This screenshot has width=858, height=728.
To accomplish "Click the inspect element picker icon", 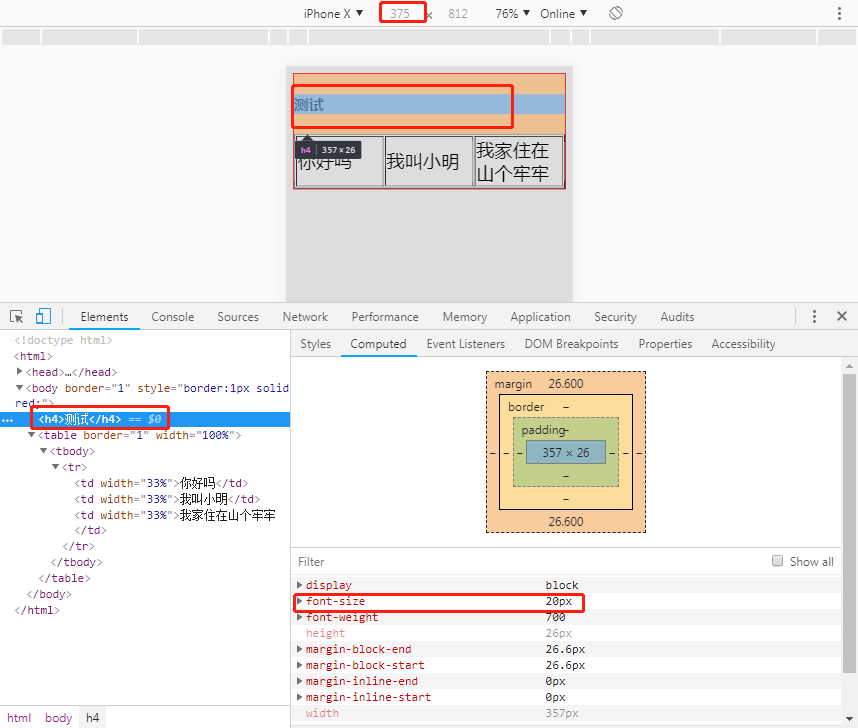I will [16, 316].
